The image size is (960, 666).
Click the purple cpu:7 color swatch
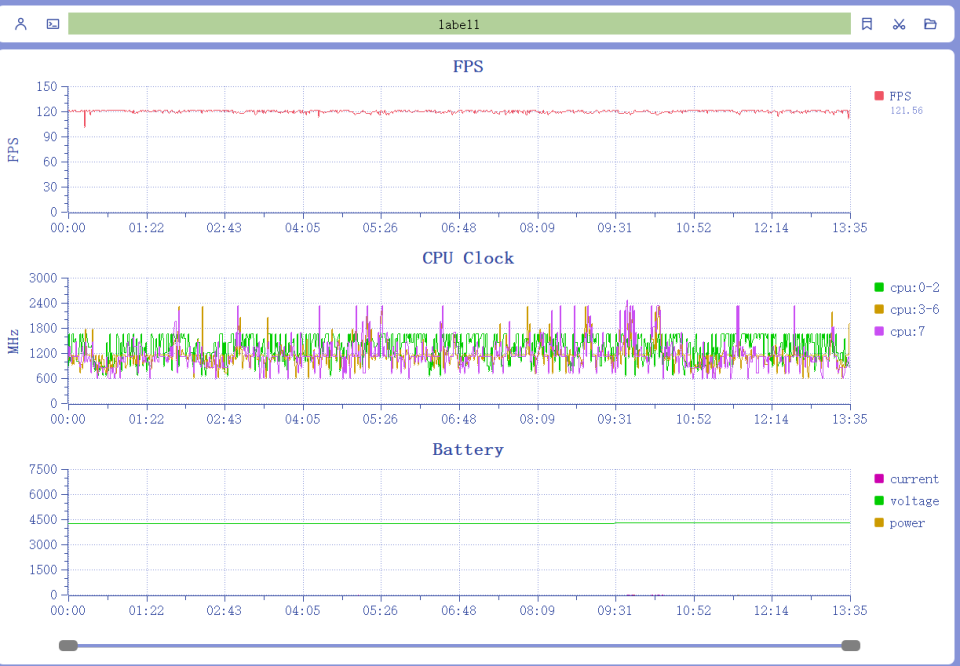[879, 331]
